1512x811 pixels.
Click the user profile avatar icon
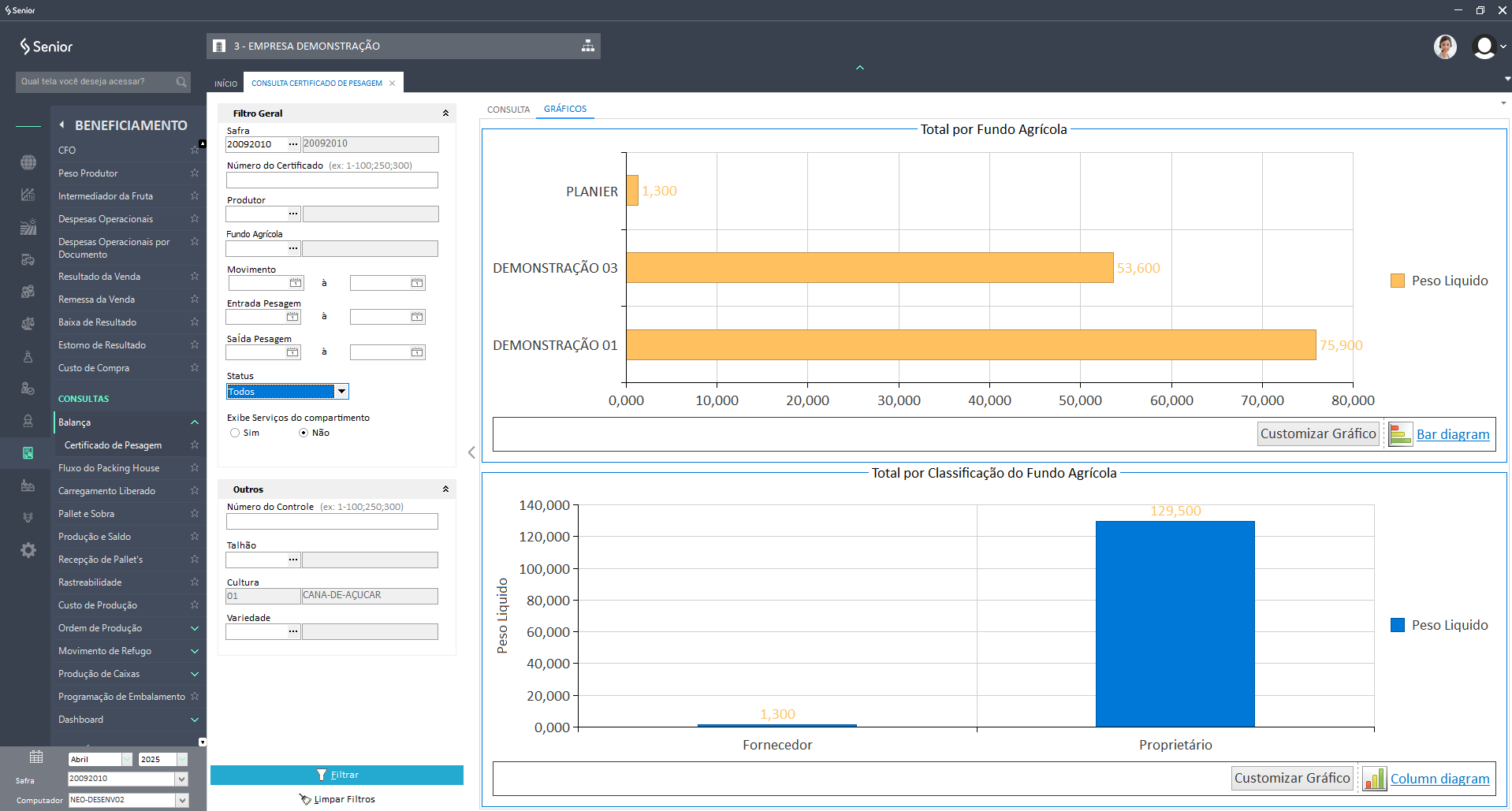coord(1484,47)
